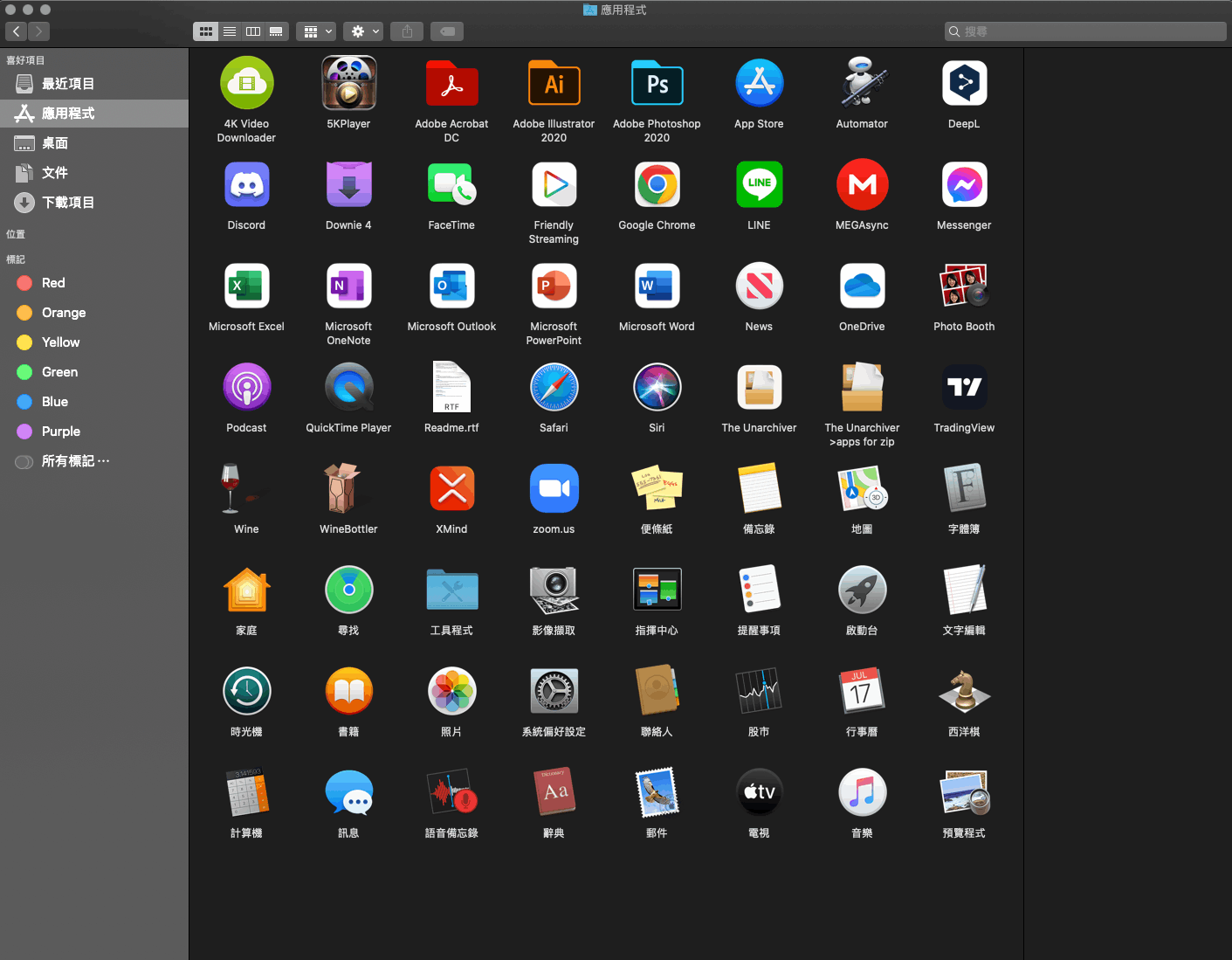Filter by the Purple tag
The width and height of the screenshot is (1232, 960).
tap(94, 432)
